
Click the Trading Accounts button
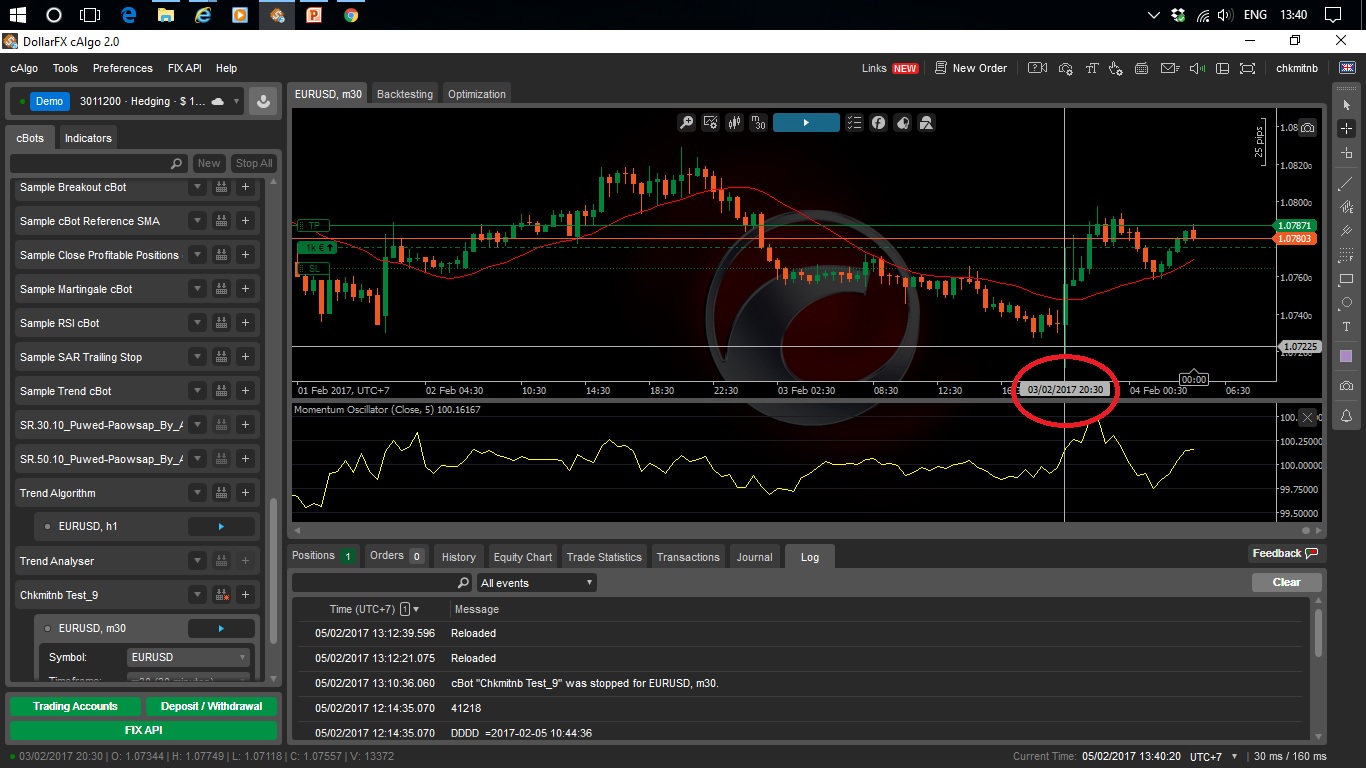click(75, 706)
